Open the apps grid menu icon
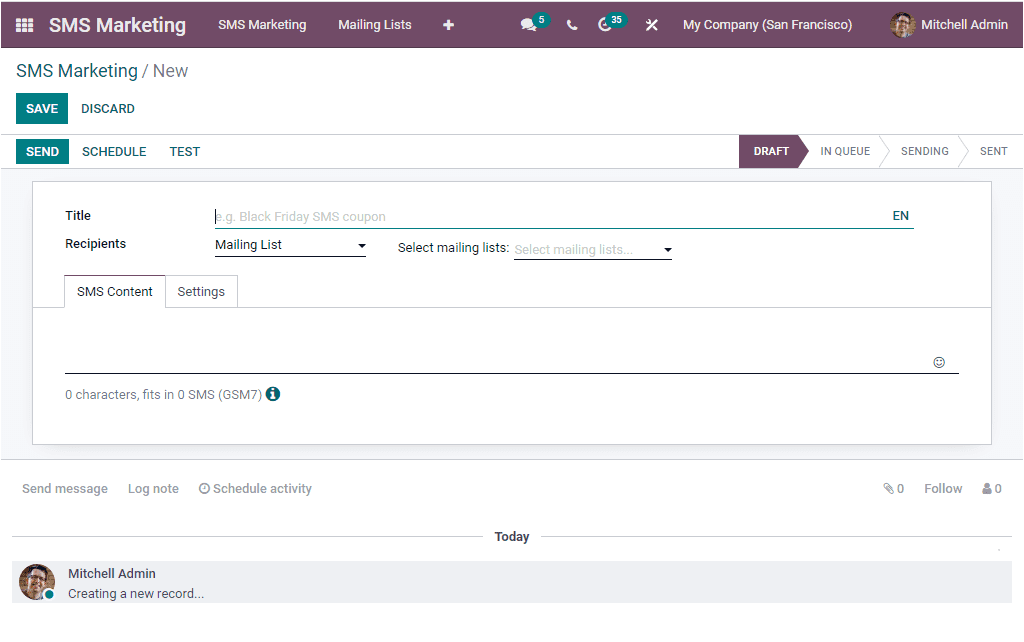The image size is (1024, 642). pos(24,25)
